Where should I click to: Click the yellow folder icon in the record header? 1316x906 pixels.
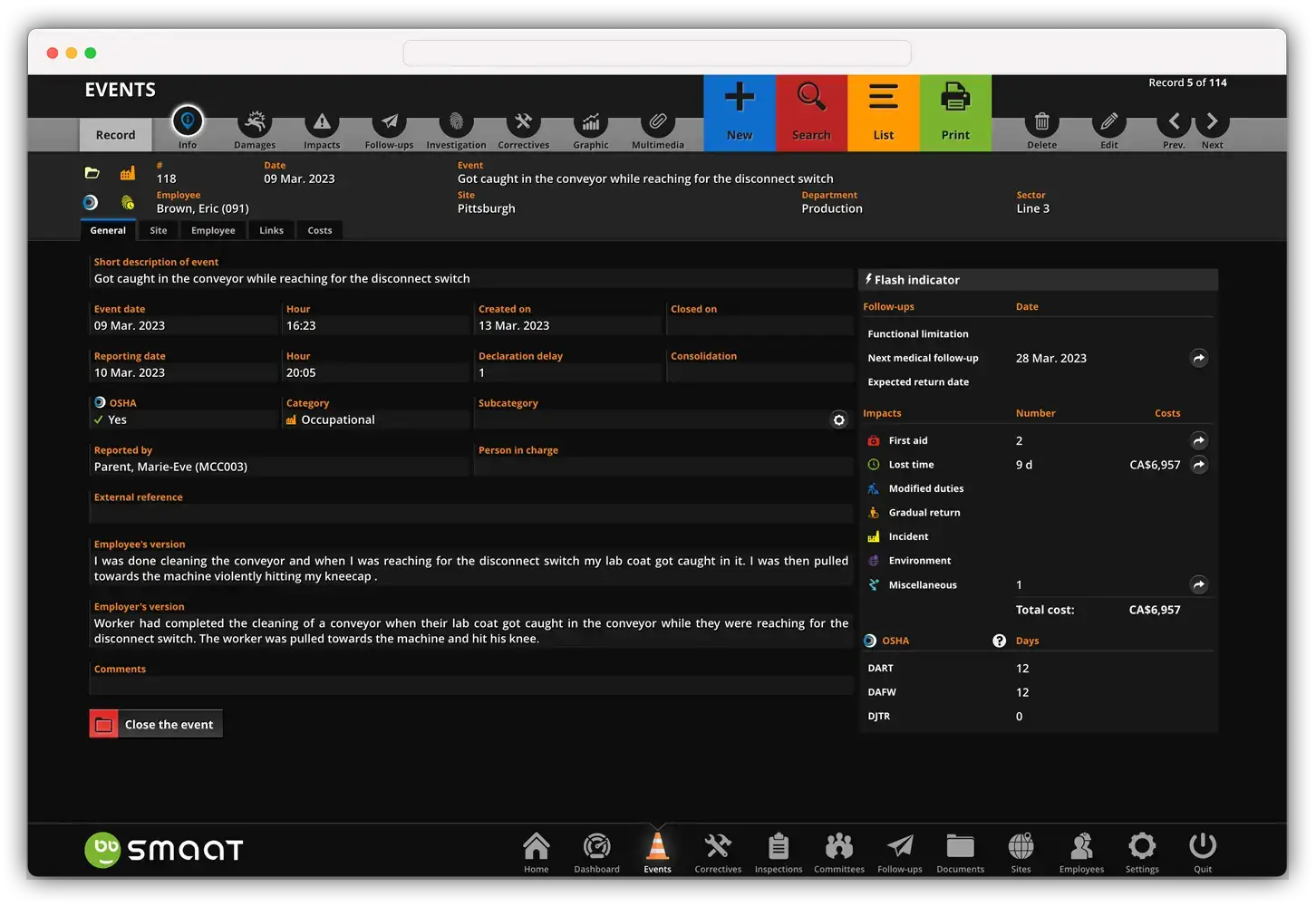92,173
